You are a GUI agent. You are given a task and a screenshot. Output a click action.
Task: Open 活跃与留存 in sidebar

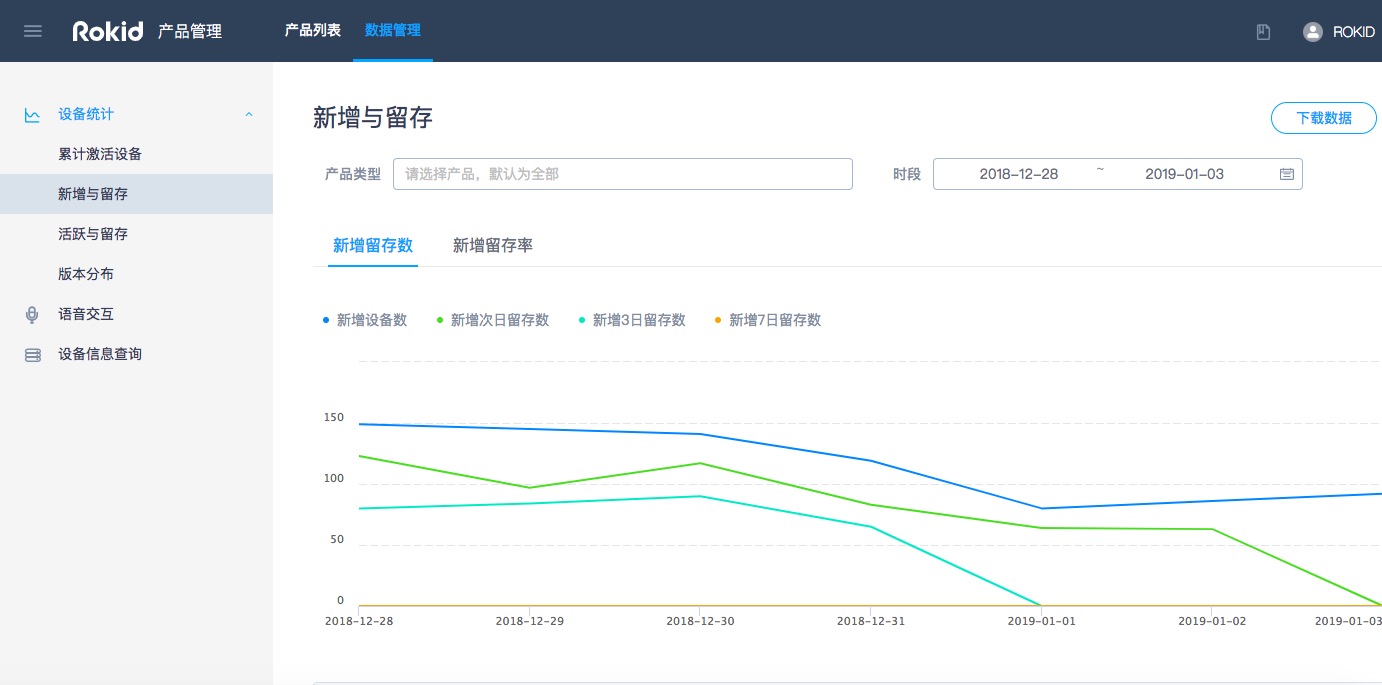pyautogui.click(x=93, y=234)
